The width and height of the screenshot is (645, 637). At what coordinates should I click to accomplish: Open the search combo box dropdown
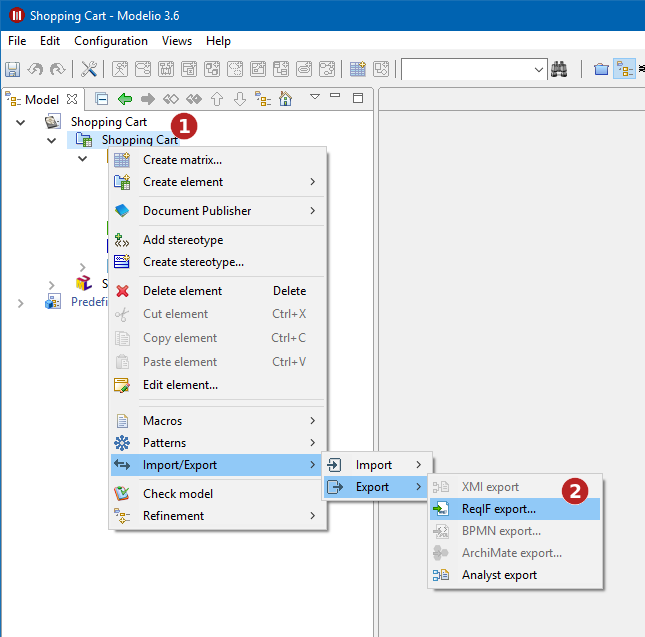pyautogui.click(x=538, y=69)
